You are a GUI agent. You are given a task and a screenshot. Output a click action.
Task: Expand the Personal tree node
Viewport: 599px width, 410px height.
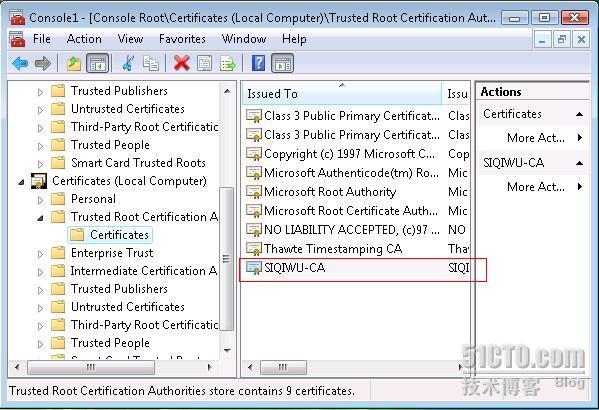coord(40,200)
